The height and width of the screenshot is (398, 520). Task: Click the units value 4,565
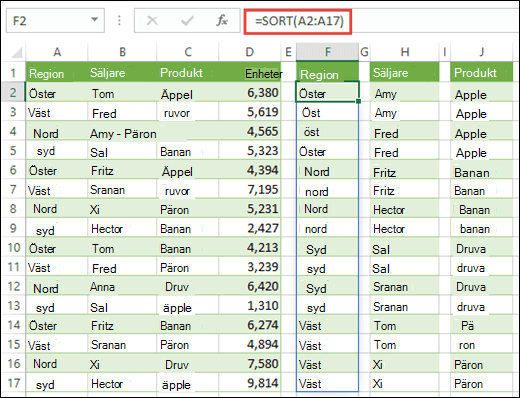coord(263,131)
